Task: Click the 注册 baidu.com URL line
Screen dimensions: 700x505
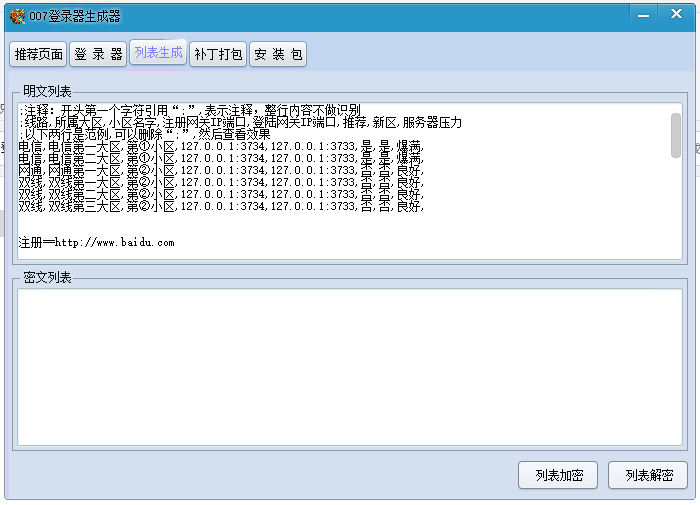Action: pyautogui.click(x=97, y=243)
